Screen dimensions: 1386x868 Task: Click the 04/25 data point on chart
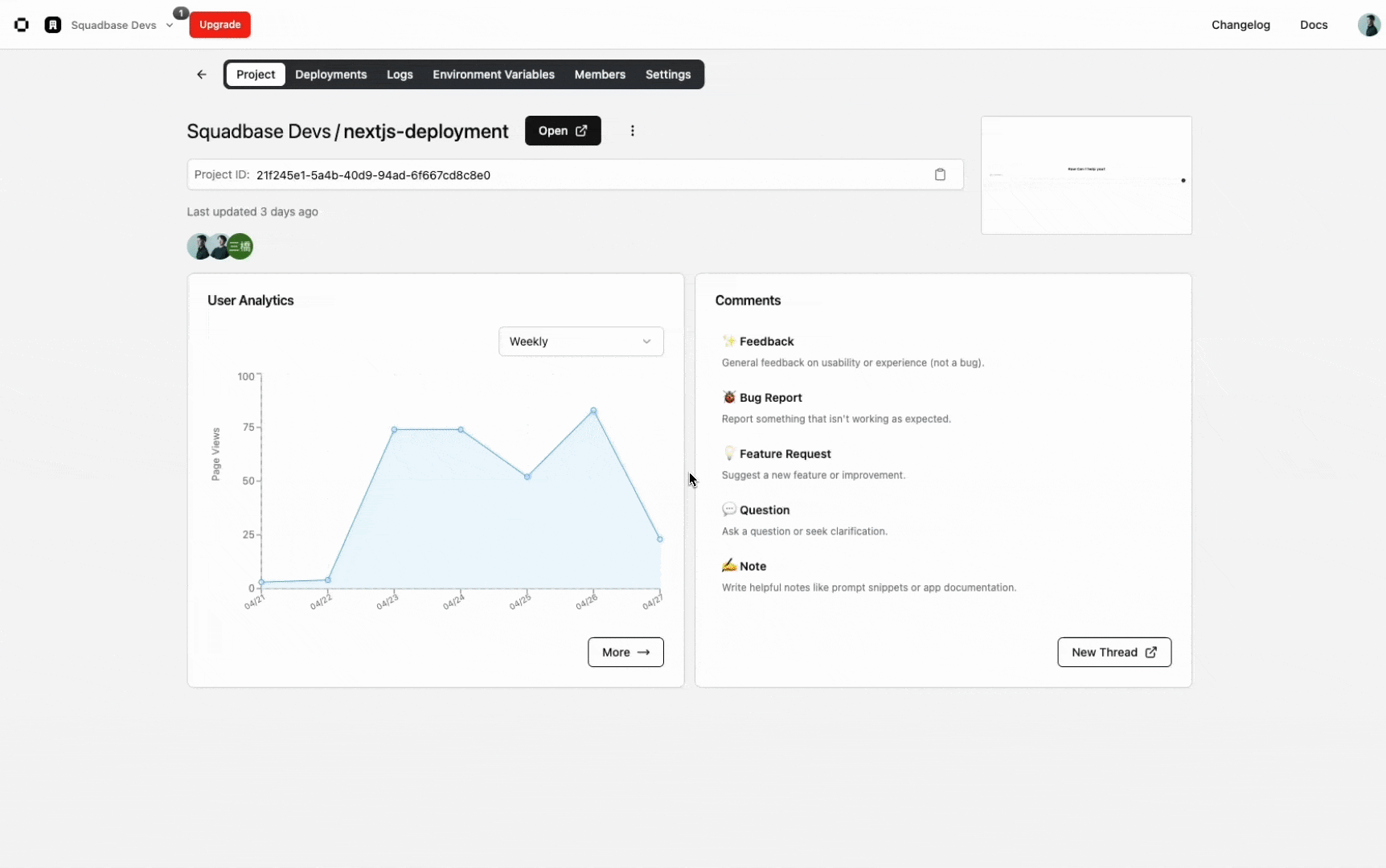click(x=527, y=477)
